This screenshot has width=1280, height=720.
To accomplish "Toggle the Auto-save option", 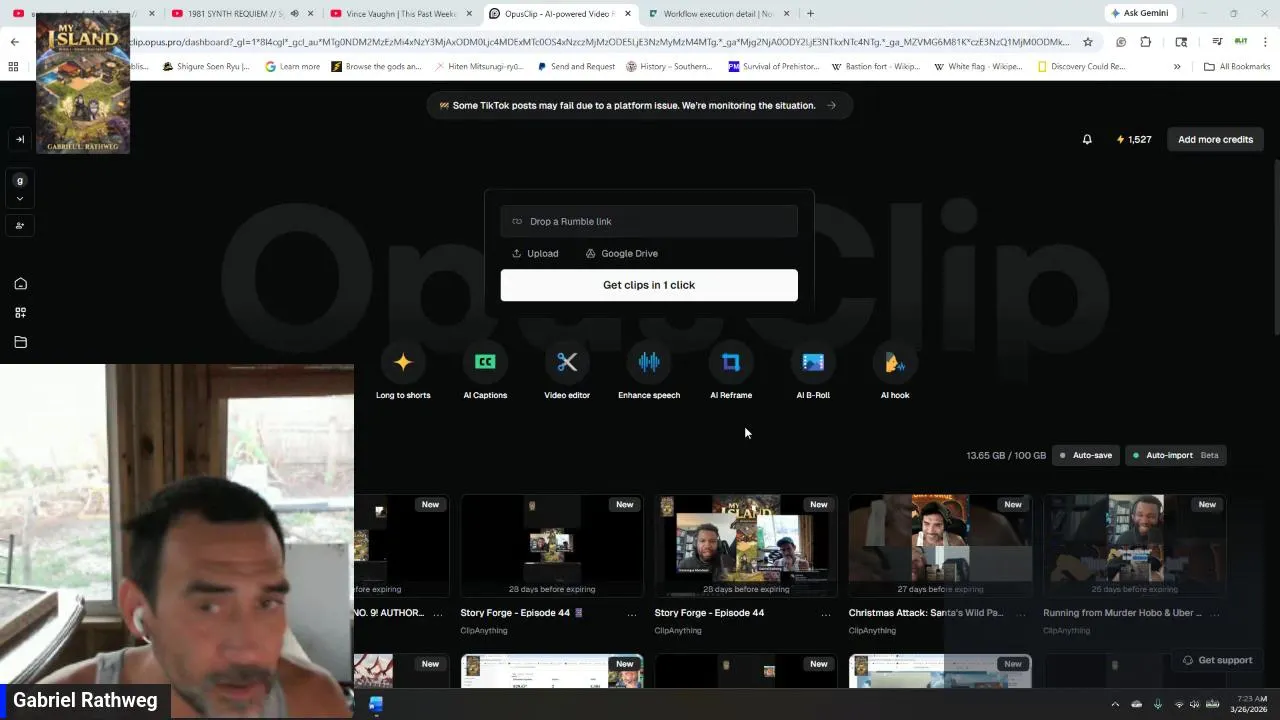I will coord(1086,455).
